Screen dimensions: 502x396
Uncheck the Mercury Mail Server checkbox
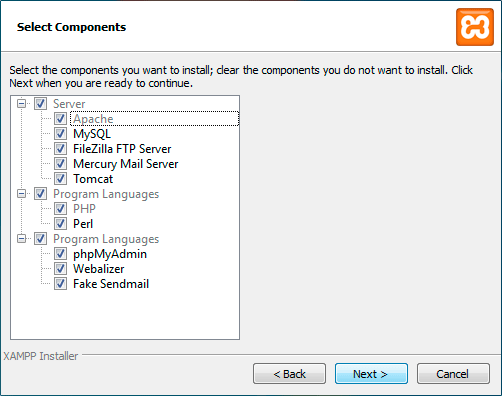pyautogui.click(x=60, y=164)
